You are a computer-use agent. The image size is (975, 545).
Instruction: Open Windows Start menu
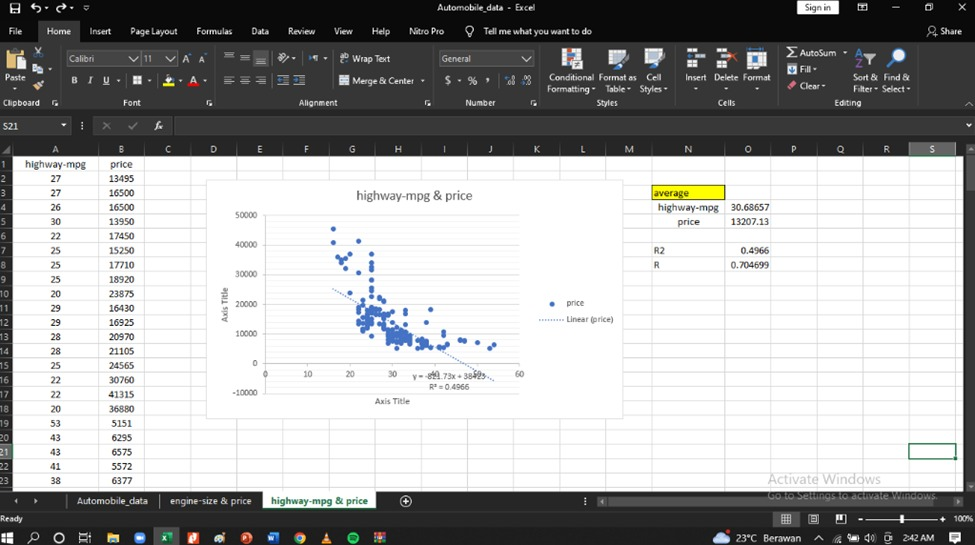point(7,537)
